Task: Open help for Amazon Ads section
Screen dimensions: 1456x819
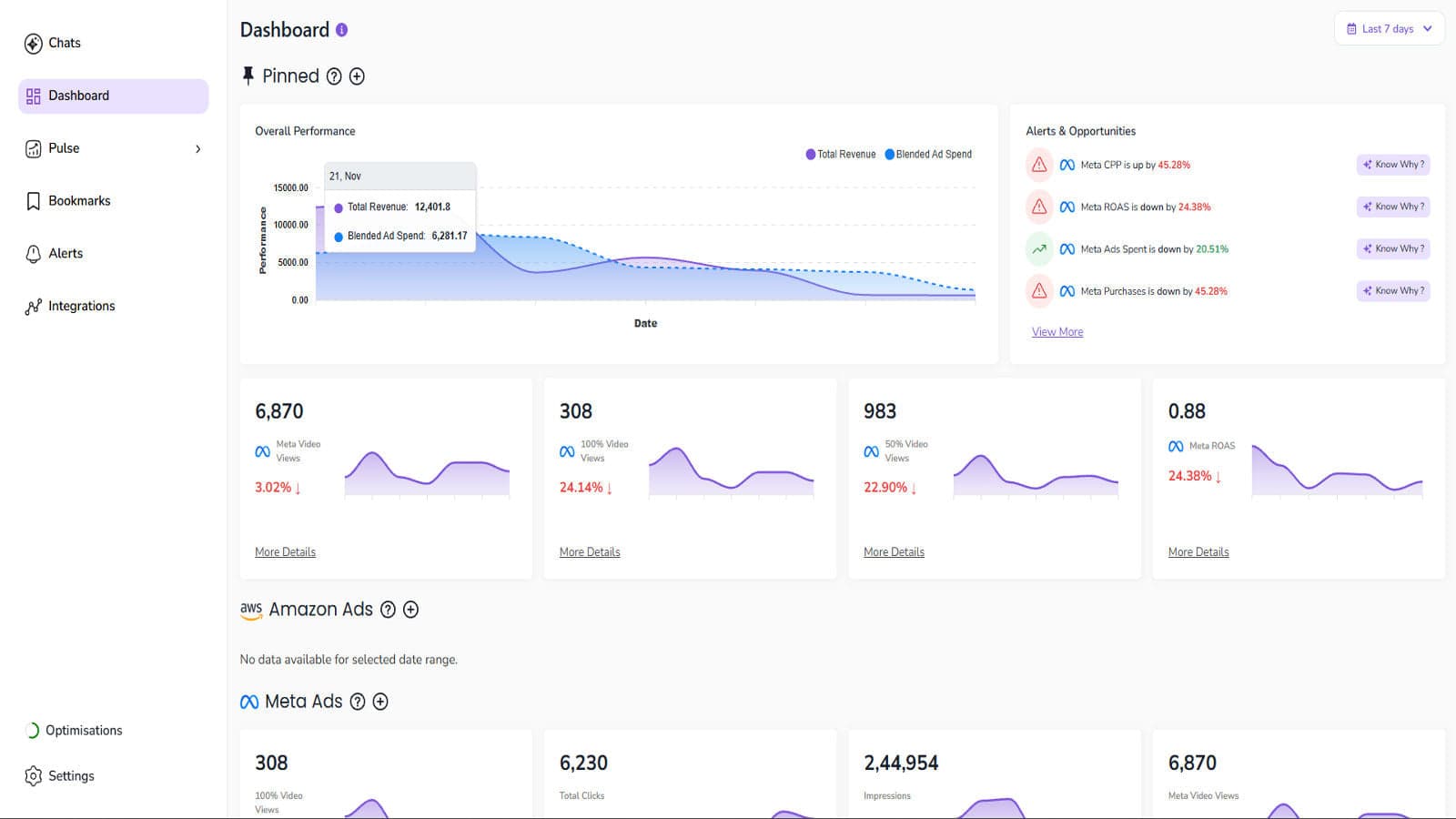Action: pyautogui.click(x=388, y=610)
